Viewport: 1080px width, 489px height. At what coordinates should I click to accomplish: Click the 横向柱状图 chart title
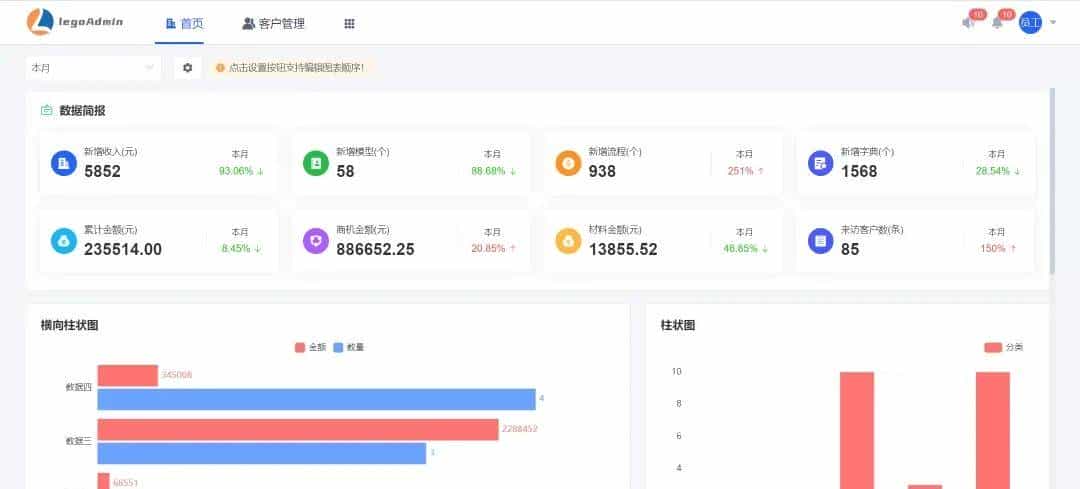click(x=70, y=325)
